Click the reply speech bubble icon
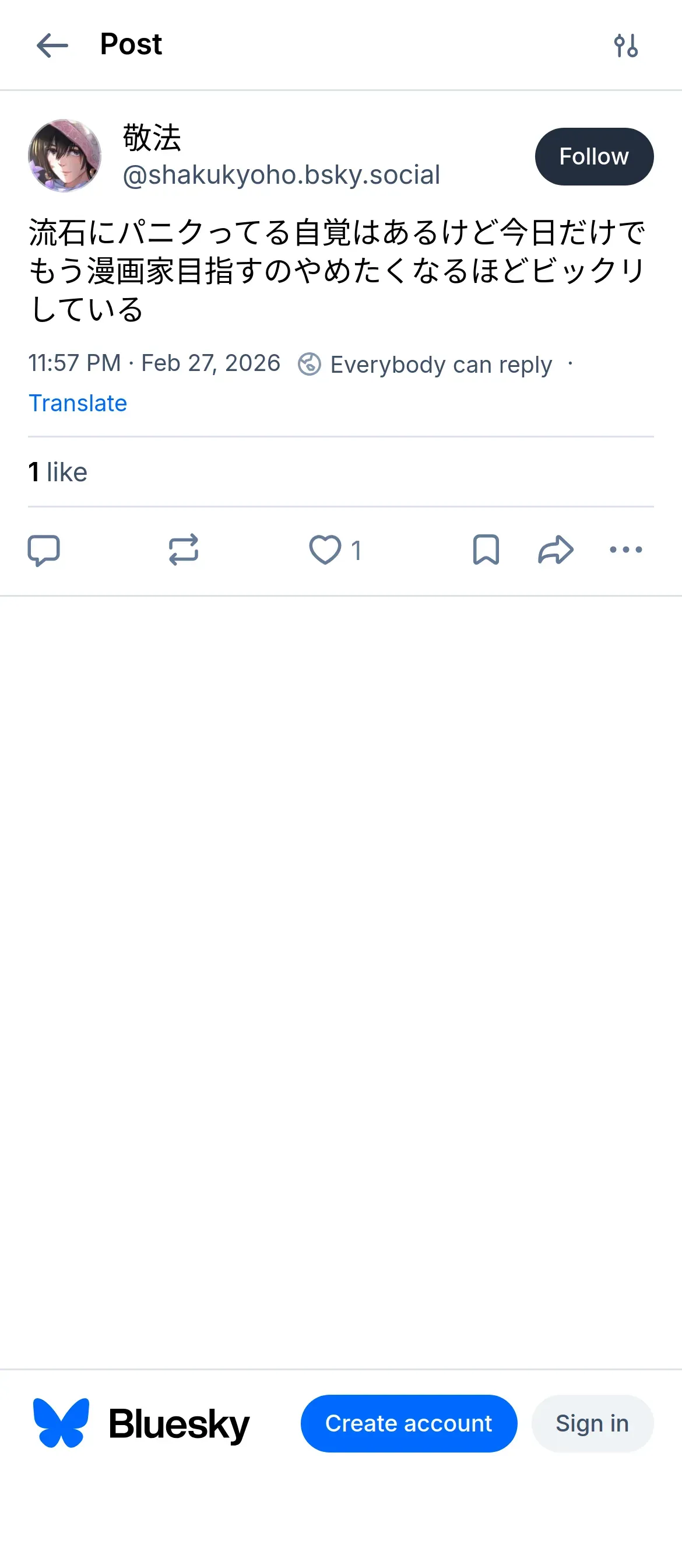The height and width of the screenshot is (1568, 682). (44, 550)
